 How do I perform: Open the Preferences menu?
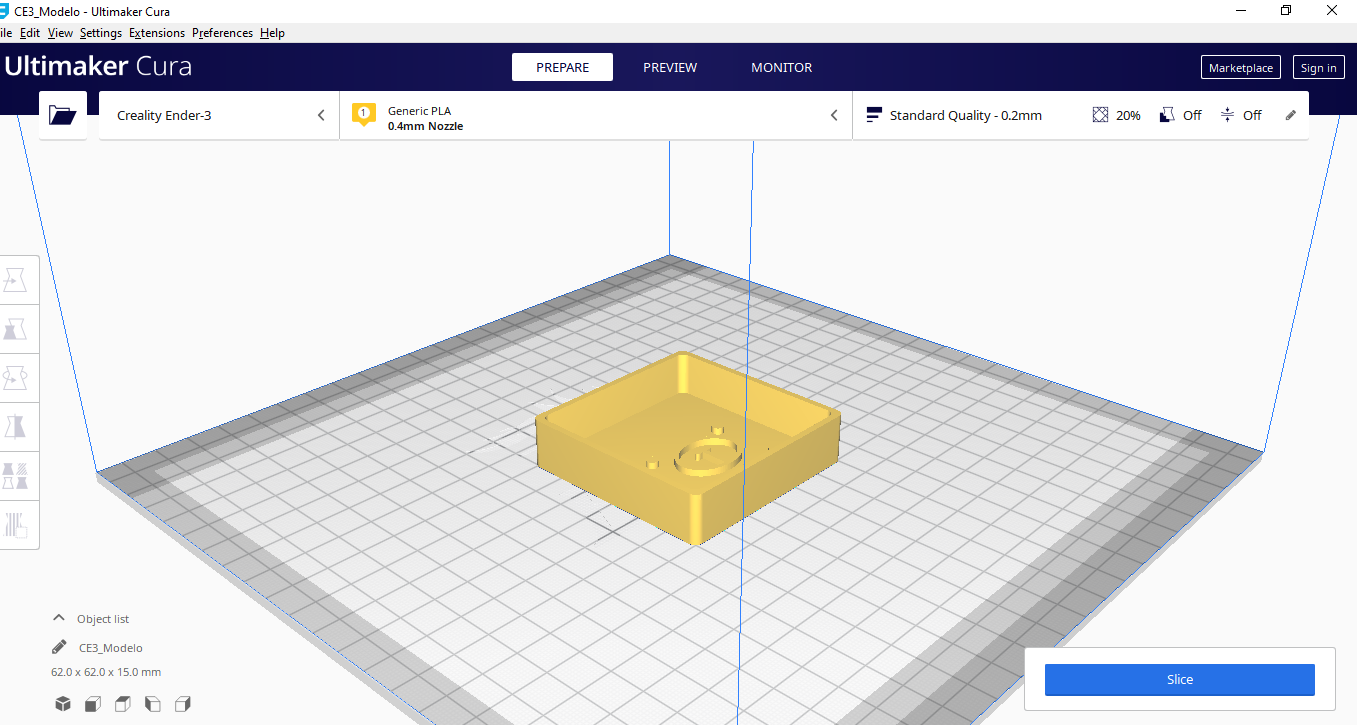[x=222, y=33]
